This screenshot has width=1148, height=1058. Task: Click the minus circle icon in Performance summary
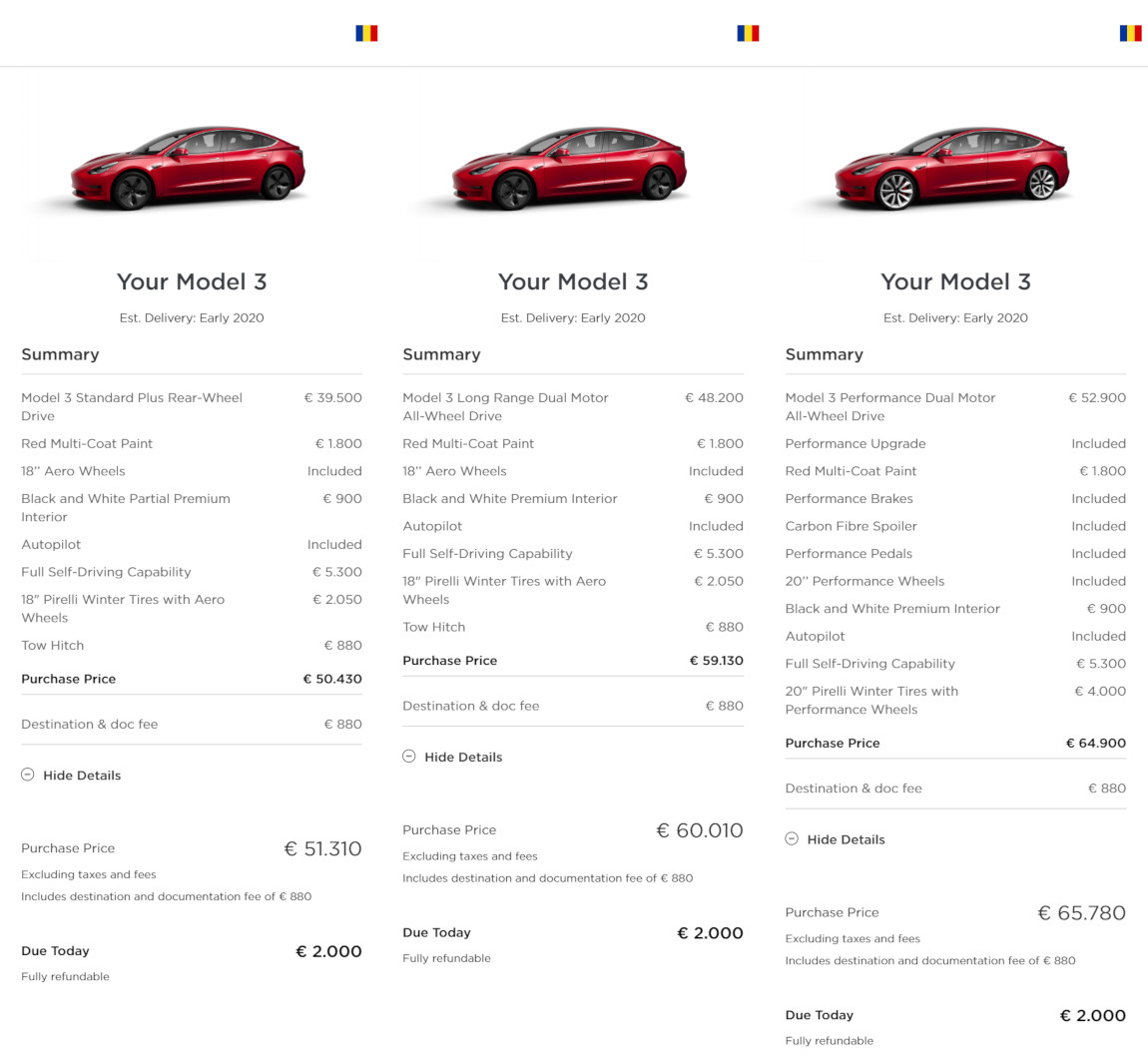tap(792, 839)
